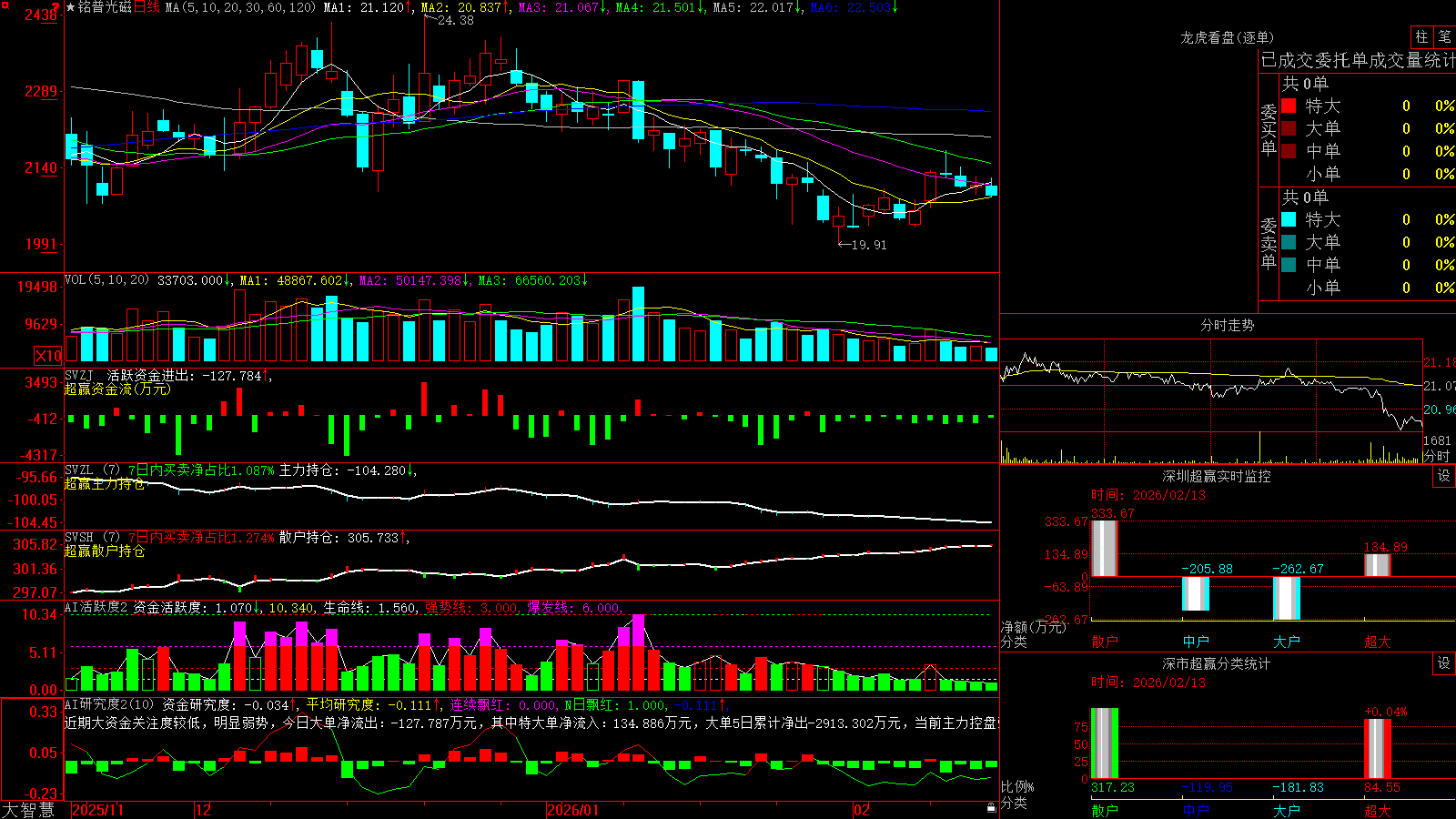Screen dimensions: 1456x819
Task: Click the 超赢资金流(万元) label
Action: click(x=117, y=389)
